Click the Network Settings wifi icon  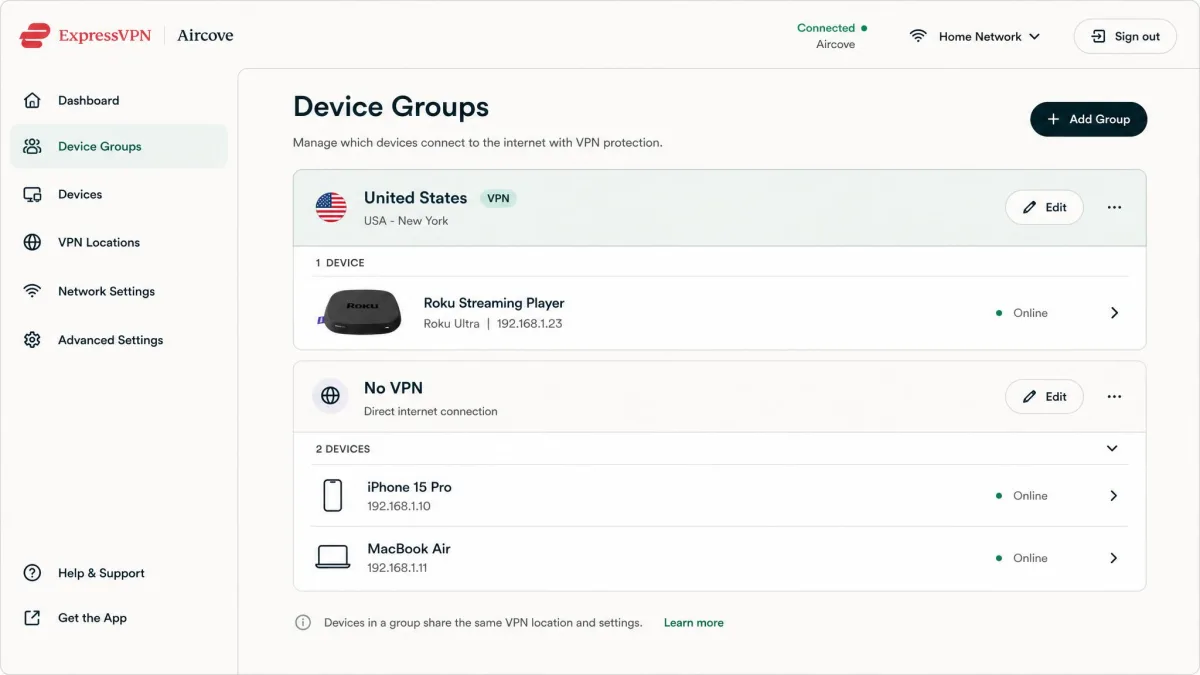32,291
